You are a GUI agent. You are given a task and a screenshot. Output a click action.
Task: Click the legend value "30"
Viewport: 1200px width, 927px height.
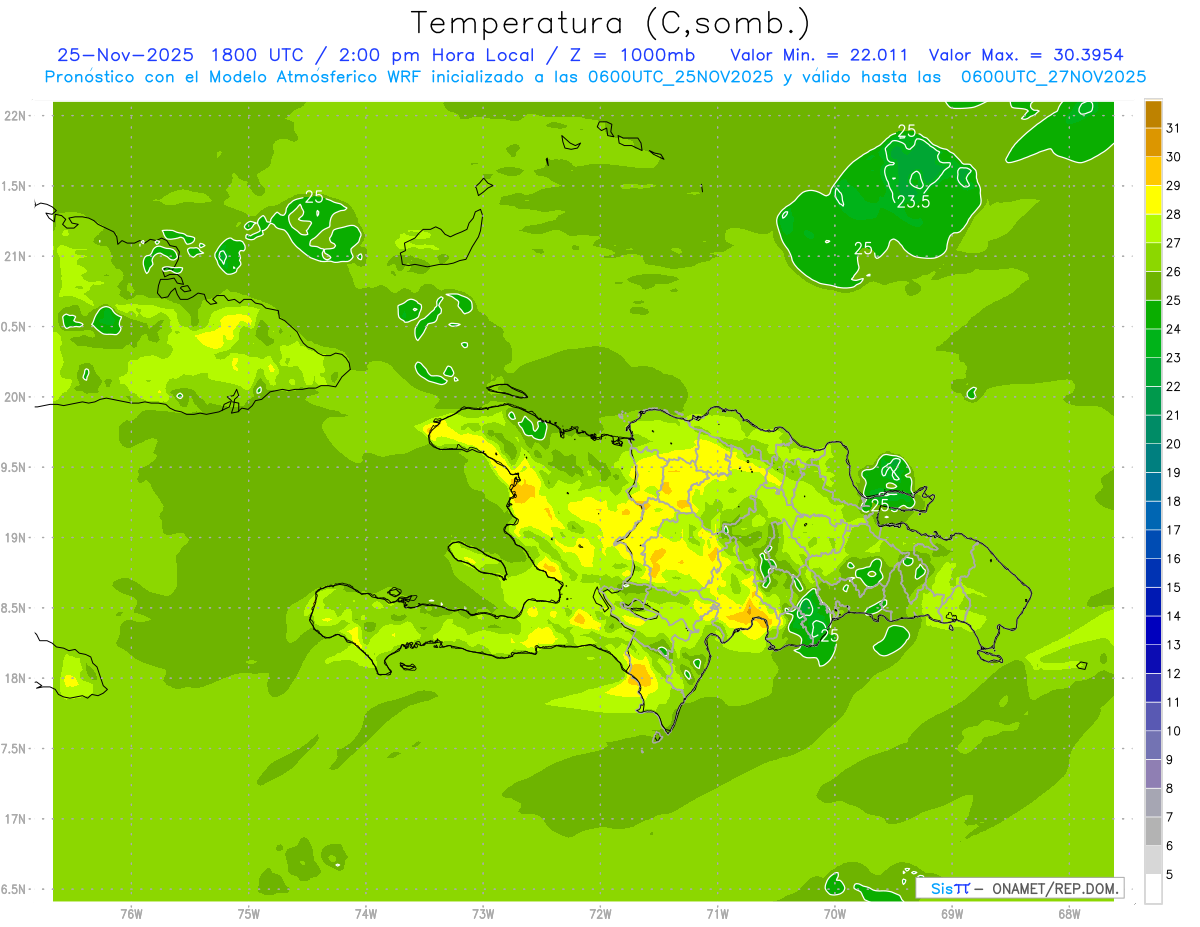[x=1173, y=157]
